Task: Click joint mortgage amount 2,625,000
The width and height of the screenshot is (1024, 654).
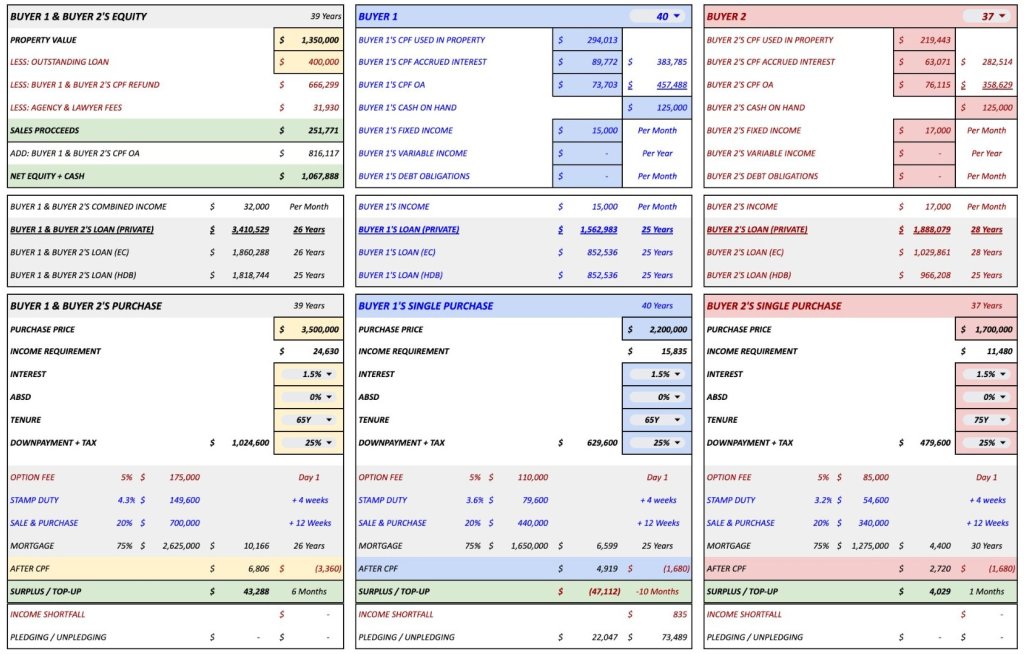Action: [x=181, y=546]
